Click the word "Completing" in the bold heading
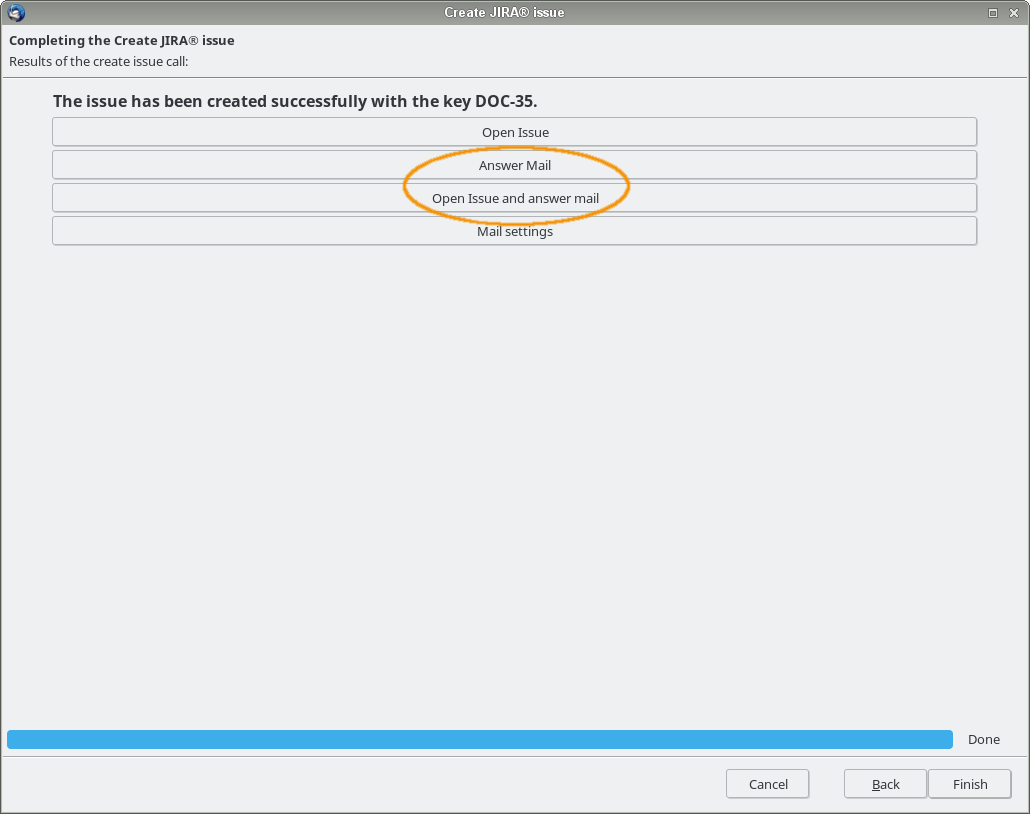This screenshot has width=1030, height=814. [46, 41]
